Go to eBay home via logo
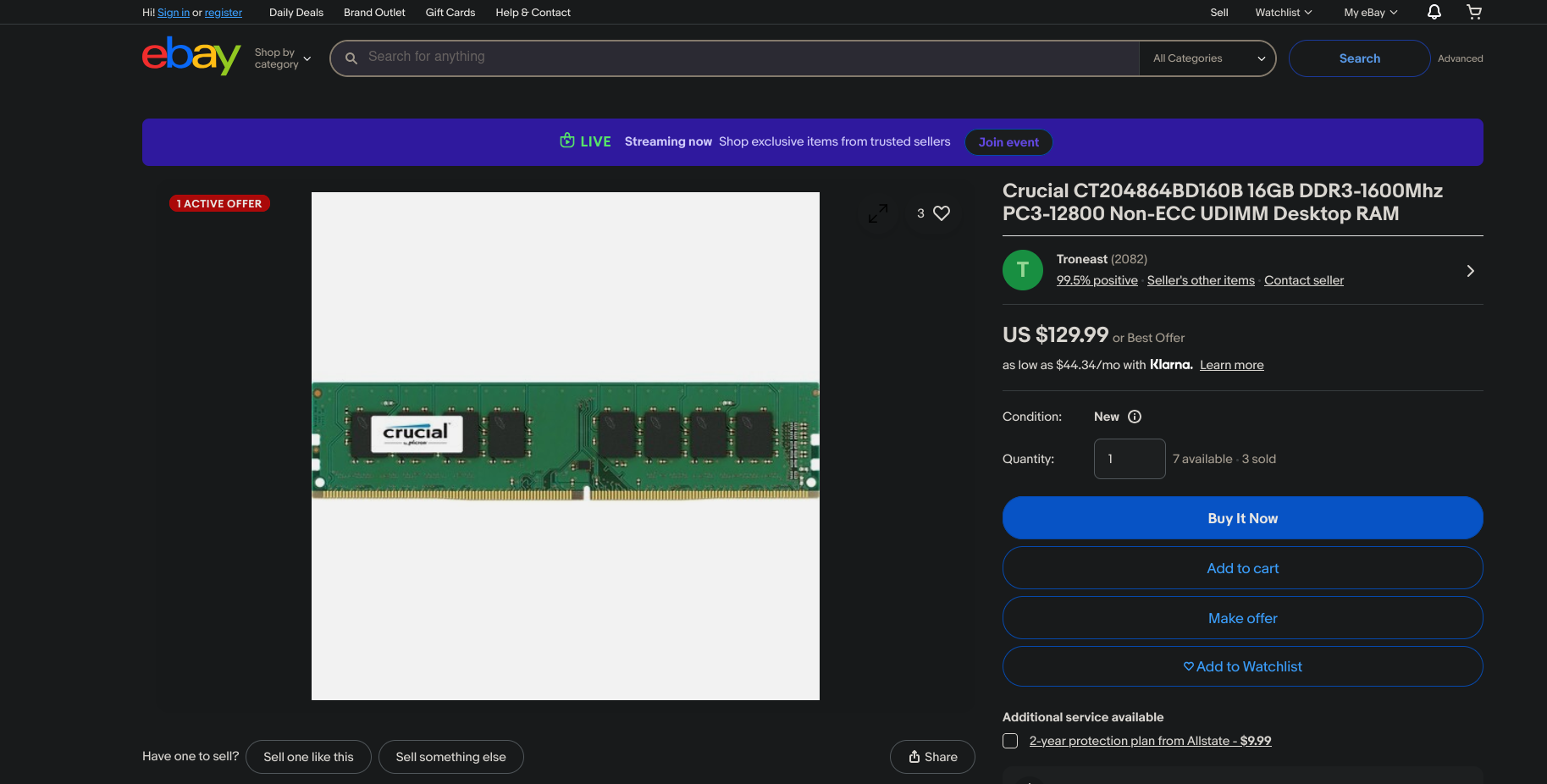Screen dimensions: 1547x784 191,56
